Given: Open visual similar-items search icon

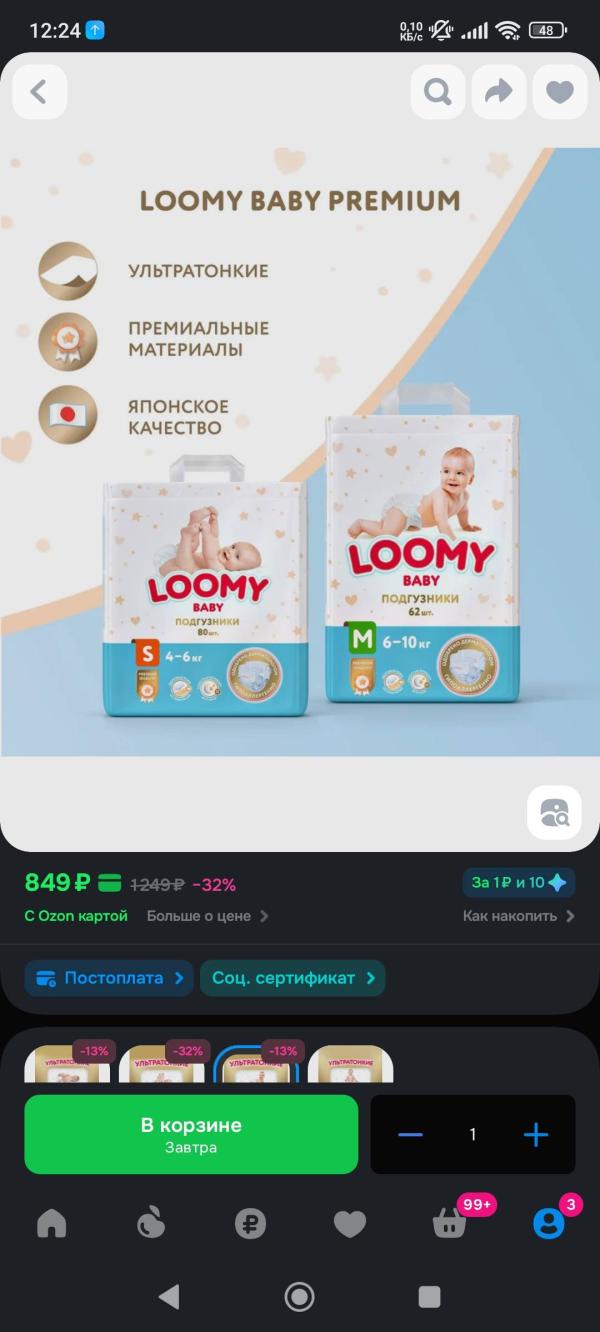Looking at the screenshot, I should pyautogui.click(x=554, y=813).
